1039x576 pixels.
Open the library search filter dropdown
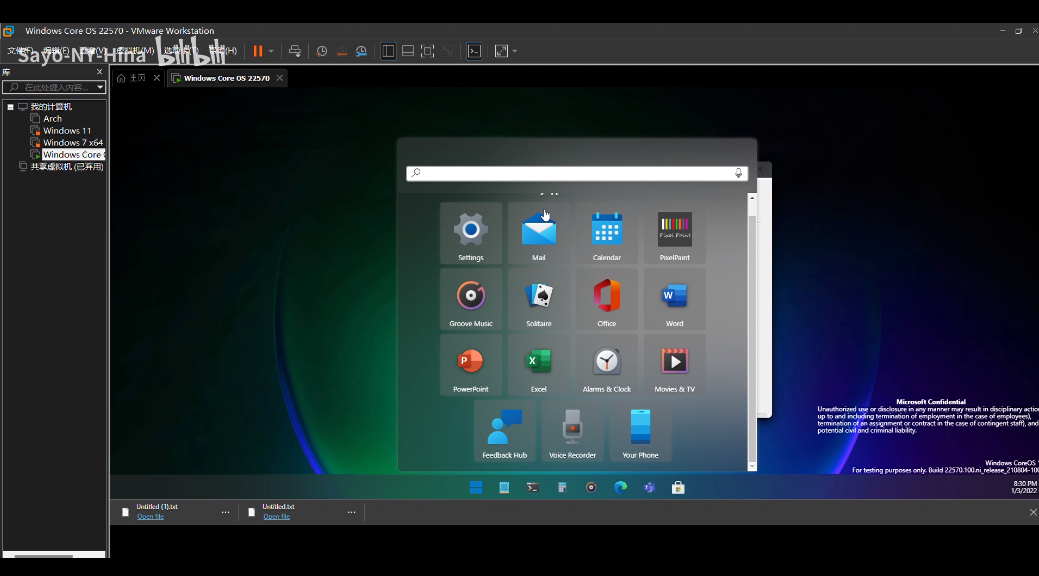[99, 87]
